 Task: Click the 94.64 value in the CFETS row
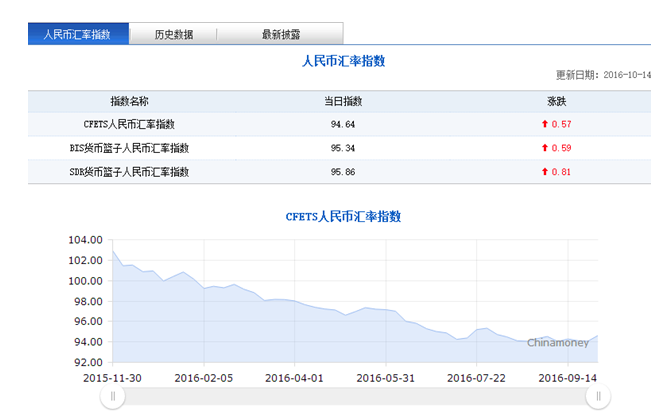tap(343, 124)
